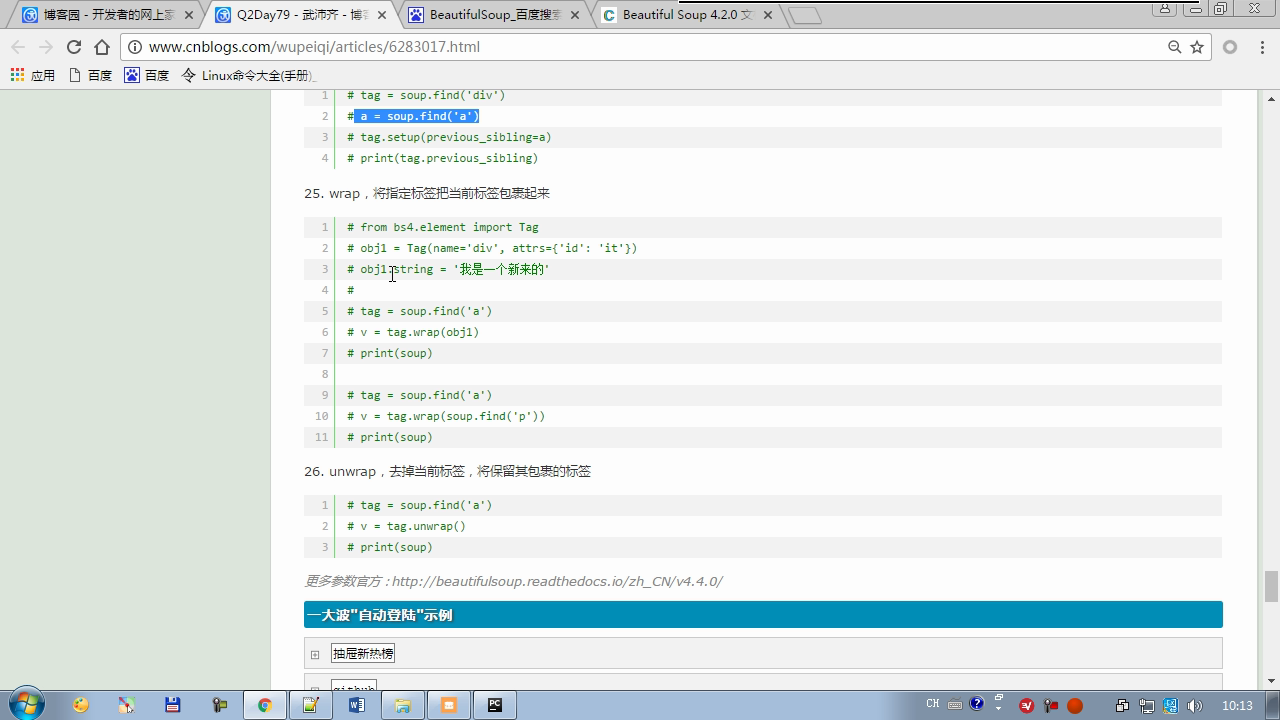Expand the 抽屉新热榜 code example
The width and height of the screenshot is (1280, 720).
tap(315, 654)
